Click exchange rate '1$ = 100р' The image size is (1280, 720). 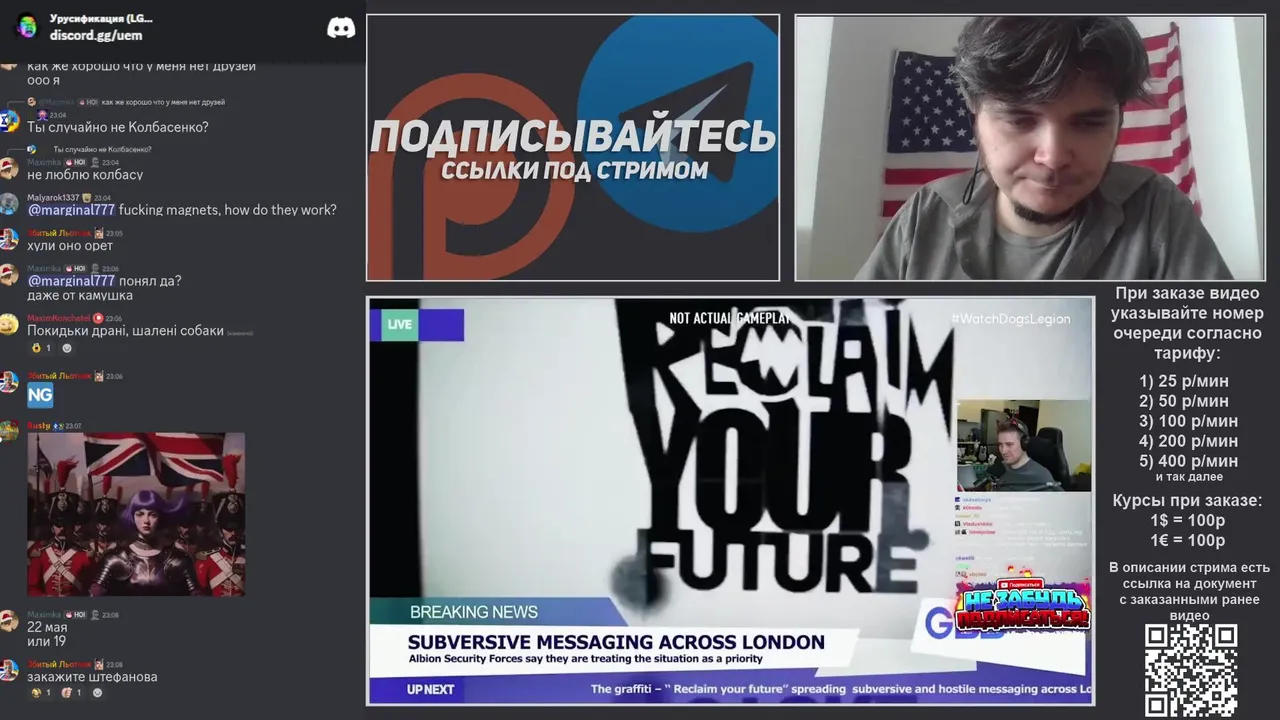[x=1187, y=520]
